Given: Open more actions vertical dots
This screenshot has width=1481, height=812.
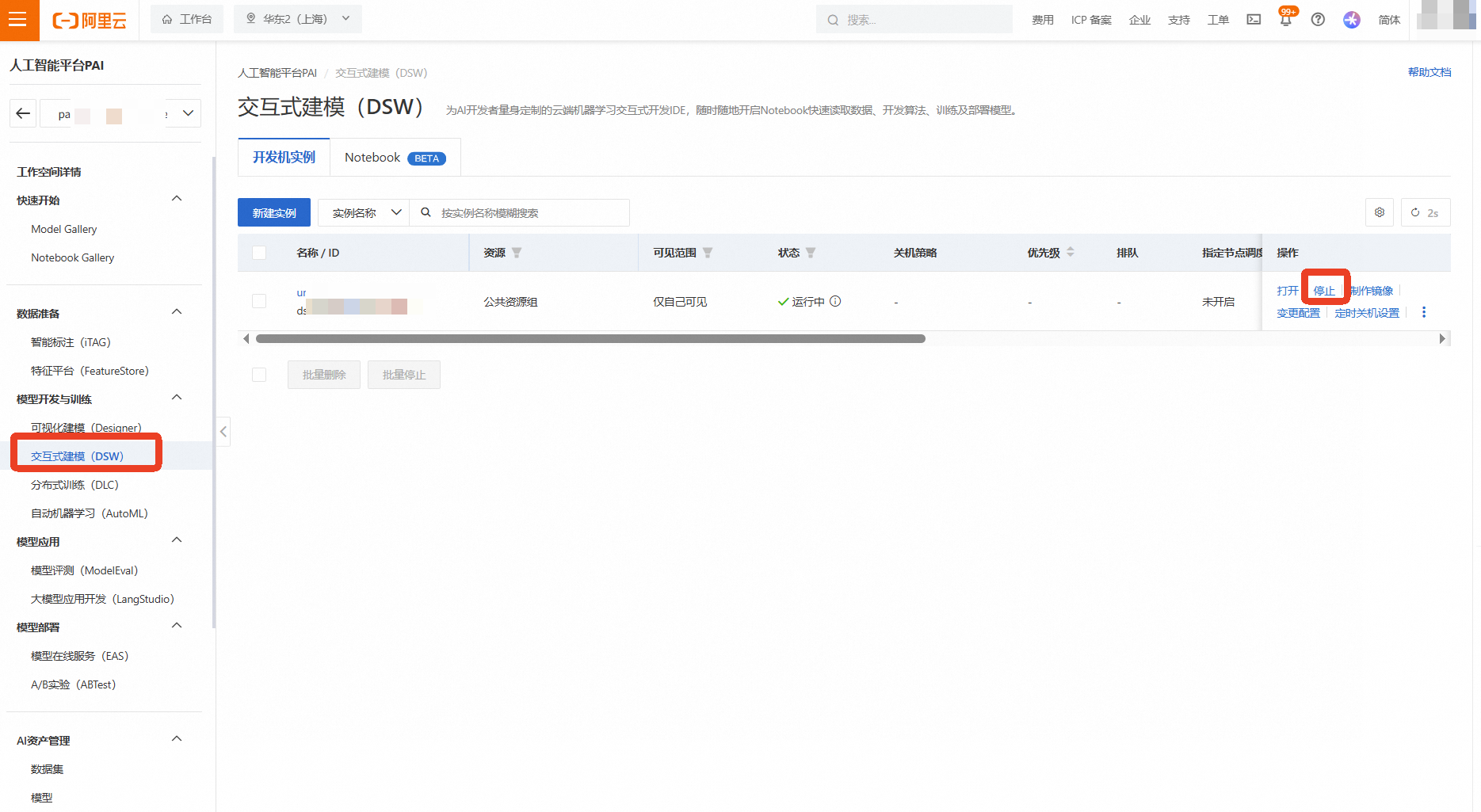Looking at the screenshot, I should [x=1424, y=312].
